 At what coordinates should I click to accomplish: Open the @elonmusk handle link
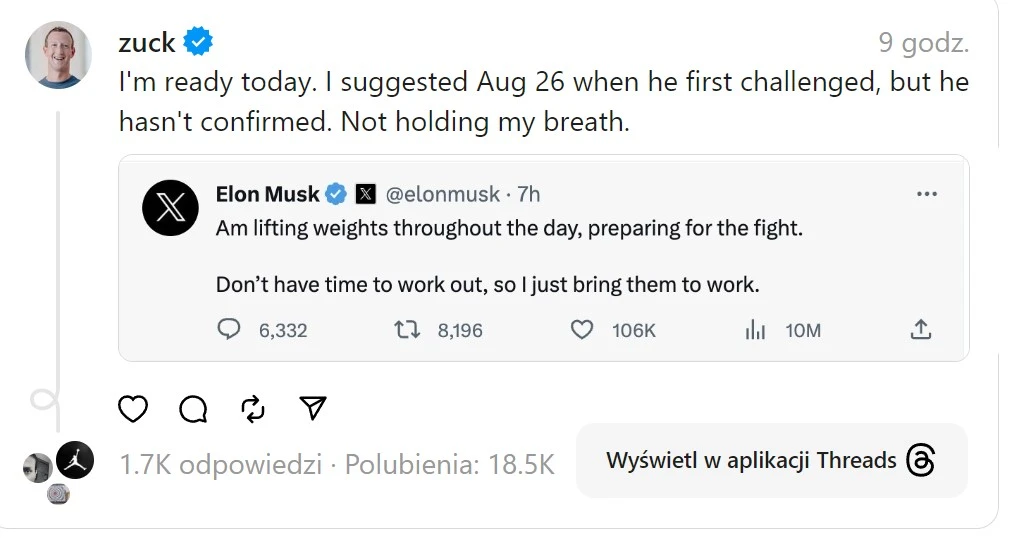(442, 194)
